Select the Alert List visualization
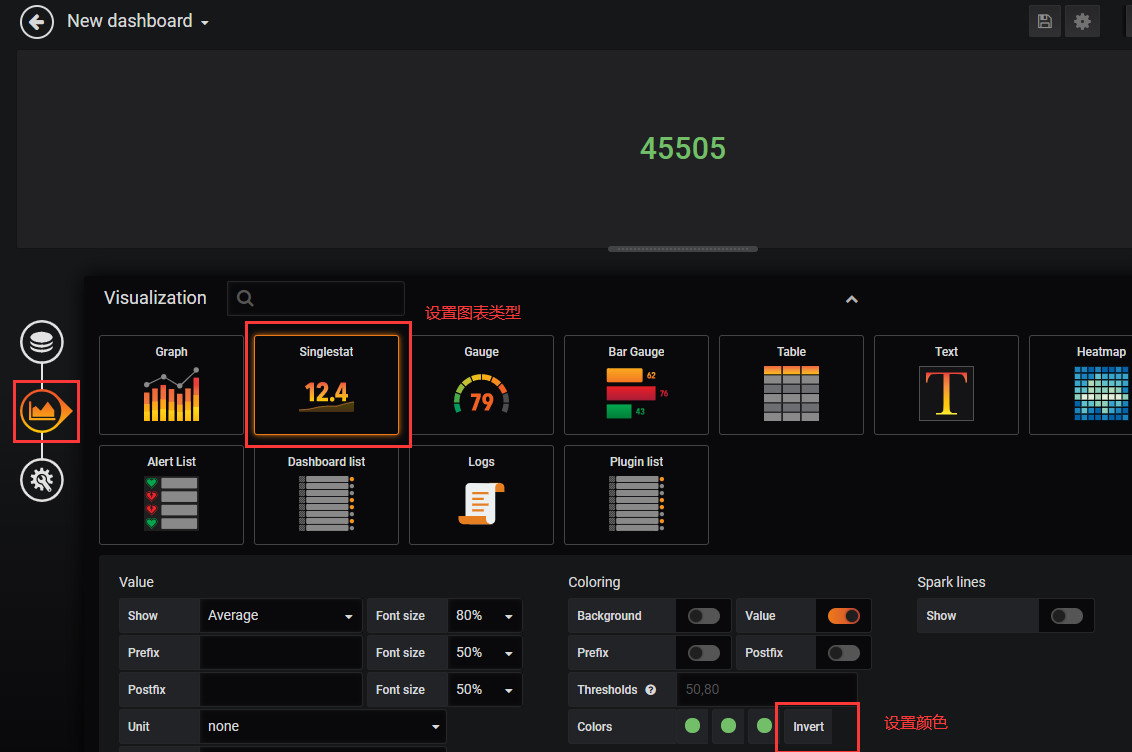 (x=171, y=494)
